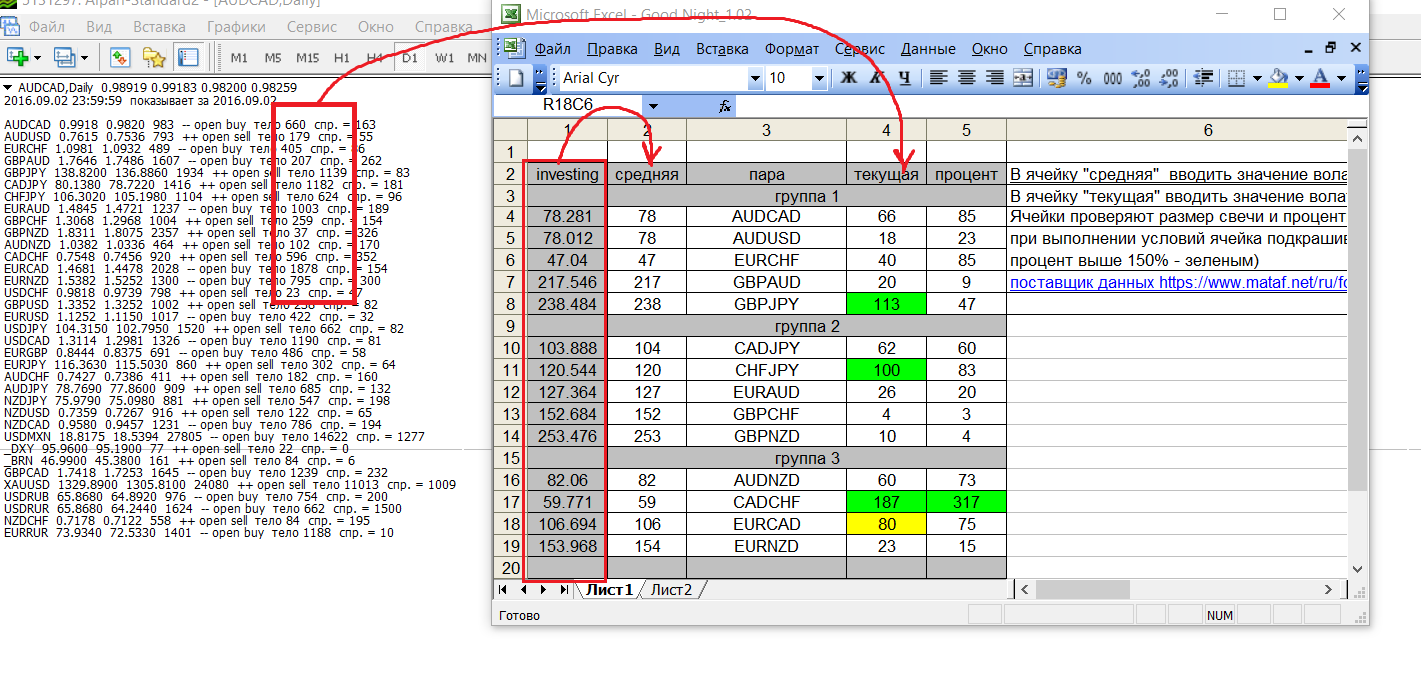1421x675 pixels.
Task: Click the decrease indent icon
Action: 1203,78
